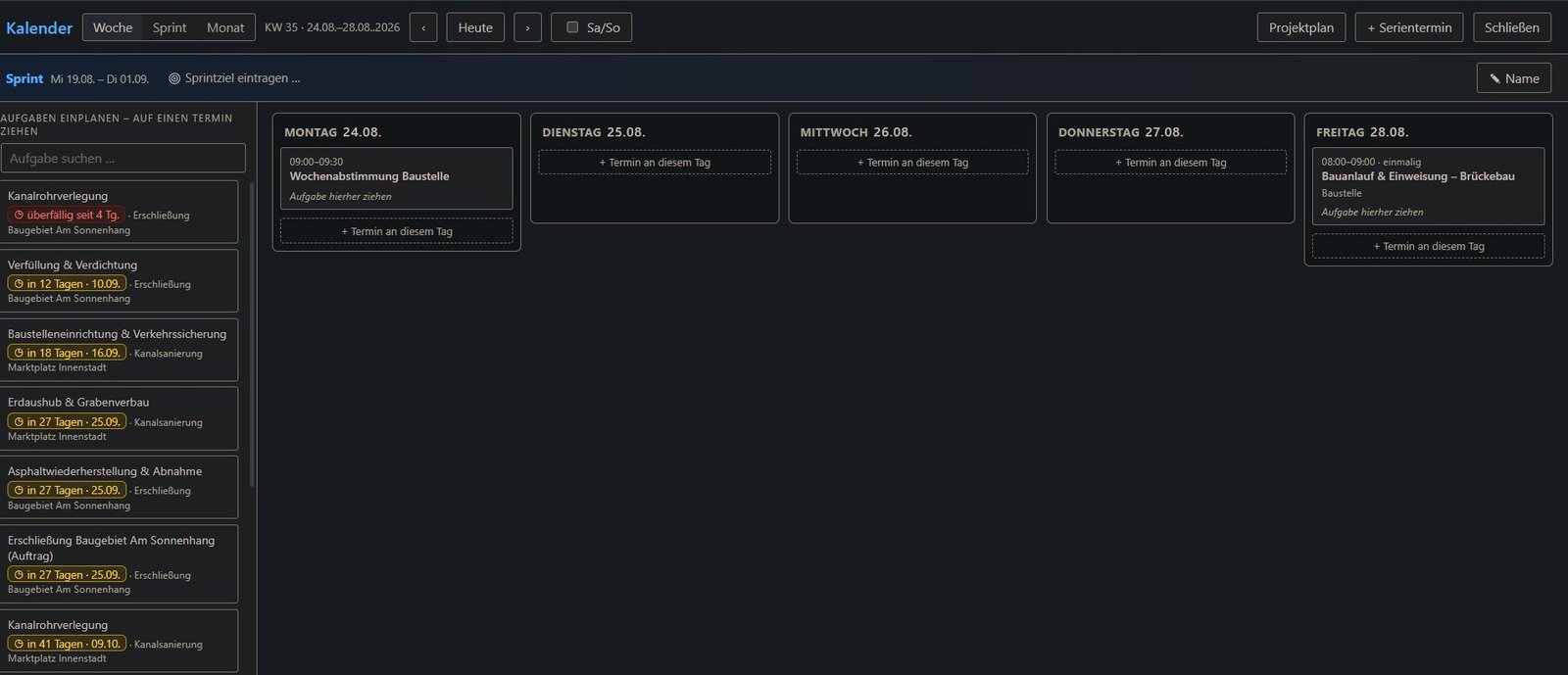Click the clock icon on the Erdaushub & Grabenverbau card
This screenshot has width=1568, height=675.
[19, 422]
